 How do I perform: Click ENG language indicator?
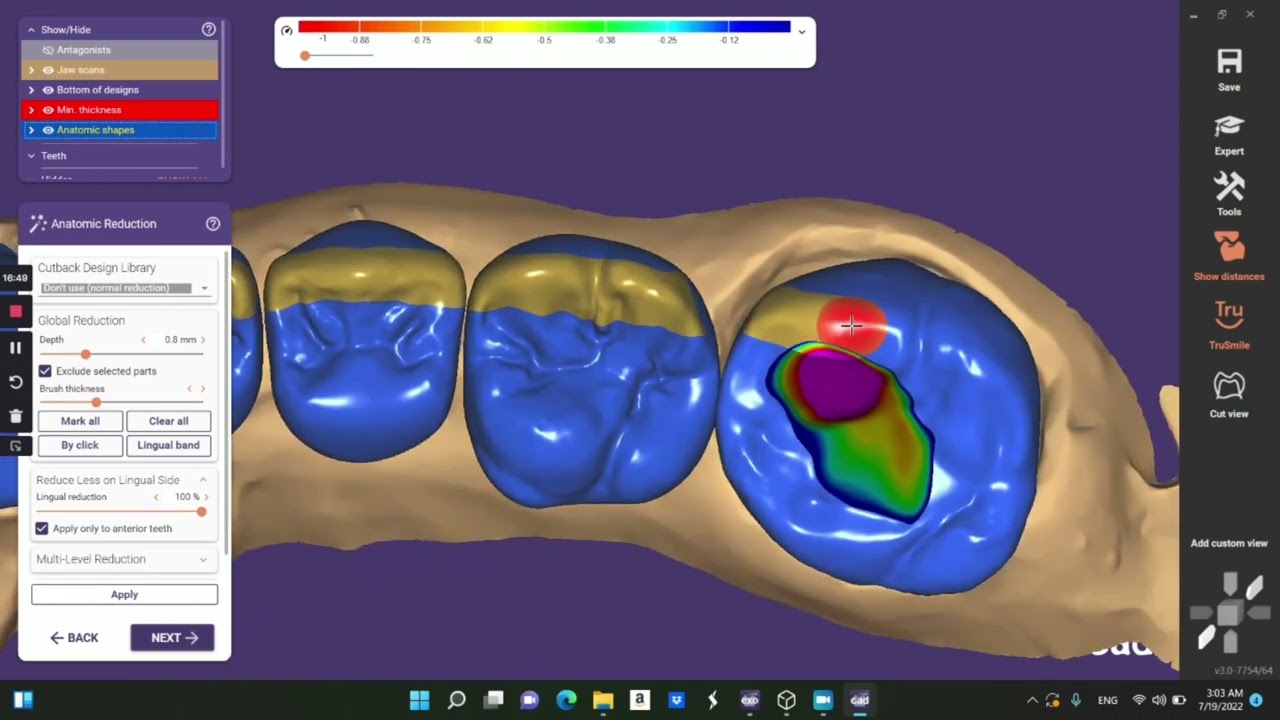(1107, 700)
